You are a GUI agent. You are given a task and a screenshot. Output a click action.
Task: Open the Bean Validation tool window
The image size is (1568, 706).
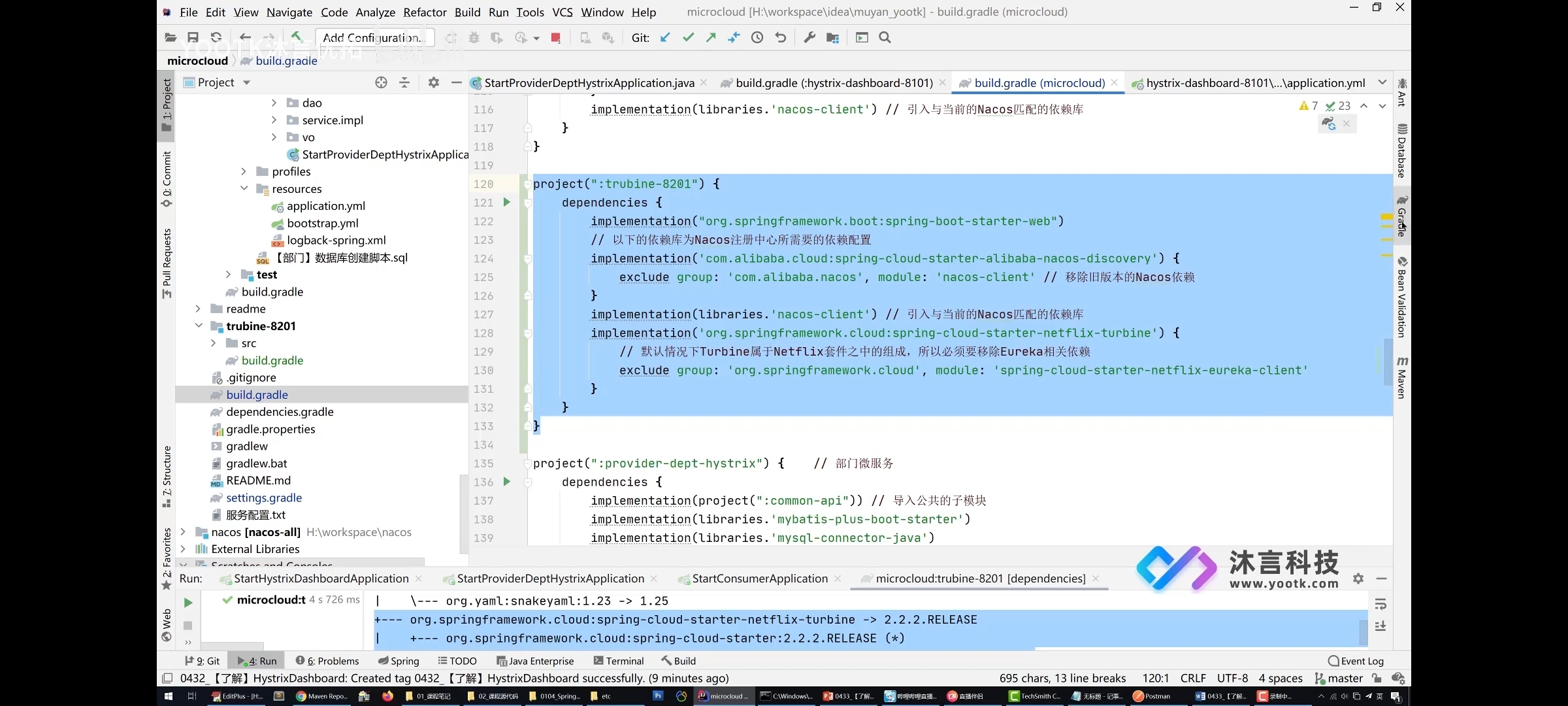[x=1402, y=297]
